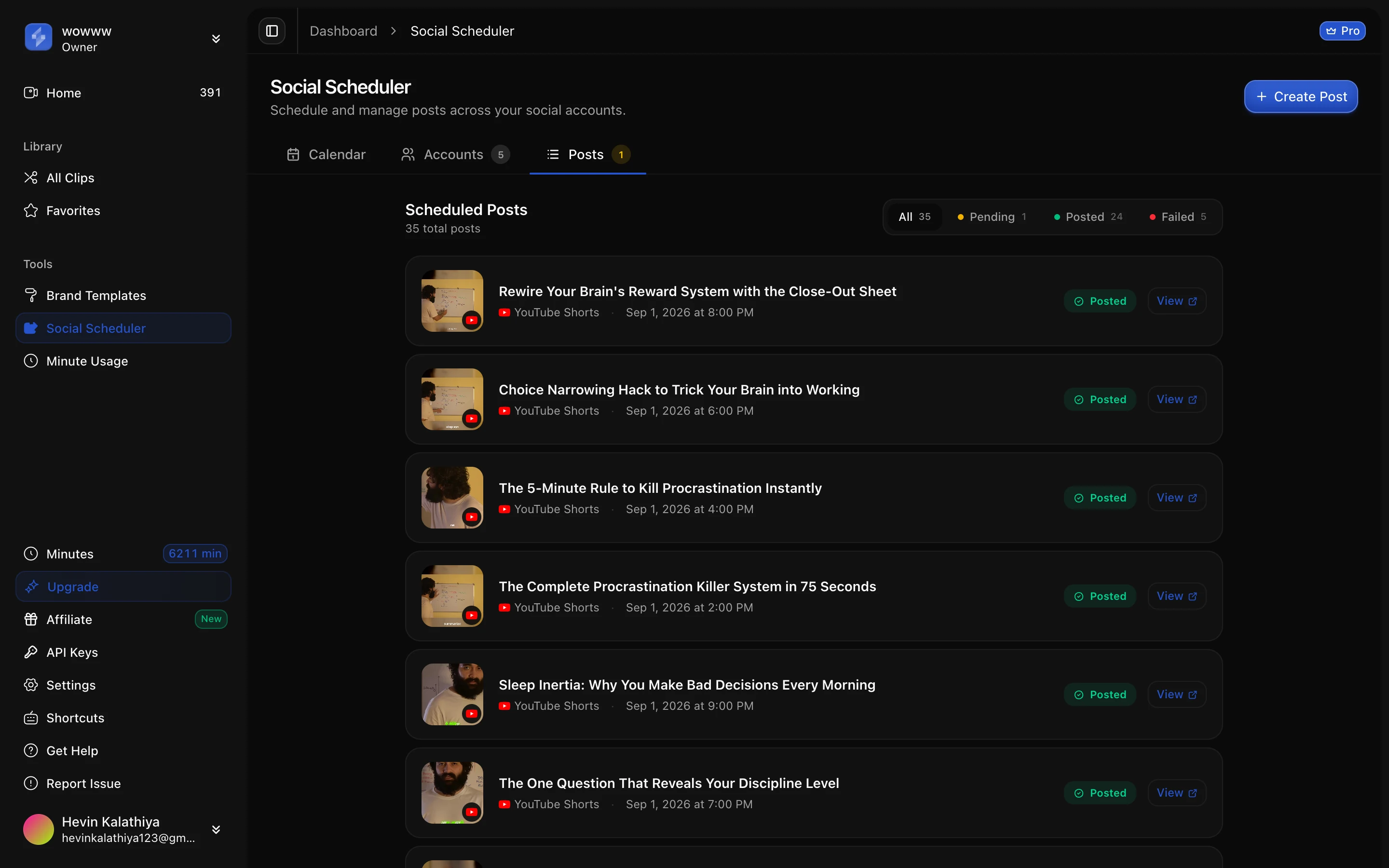The height and width of the screenshot is (868, 1389).
Task: Open Home in the sidebar
Action: coord(123,93)
